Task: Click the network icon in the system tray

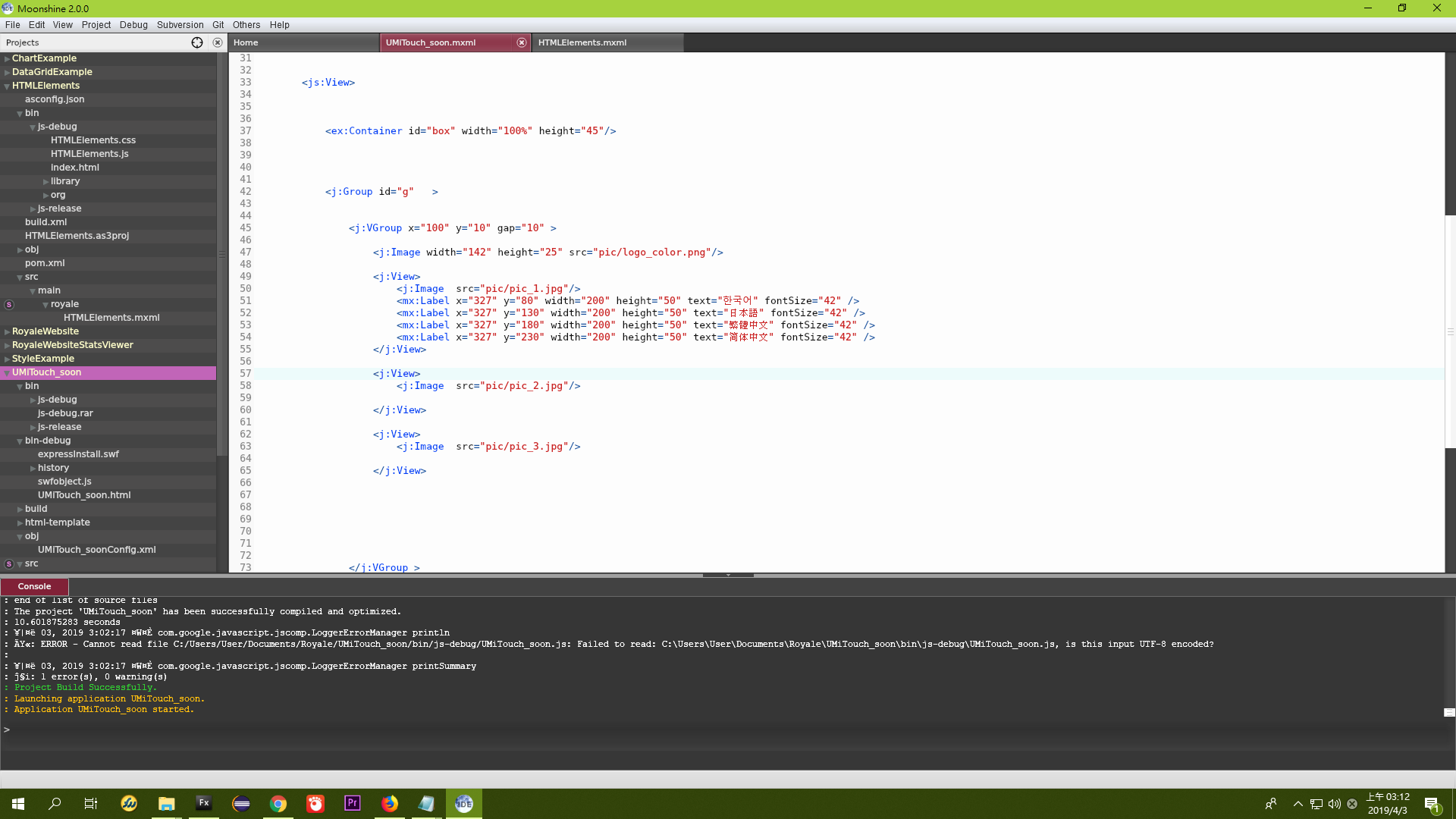Action: tap(1316, 805)
